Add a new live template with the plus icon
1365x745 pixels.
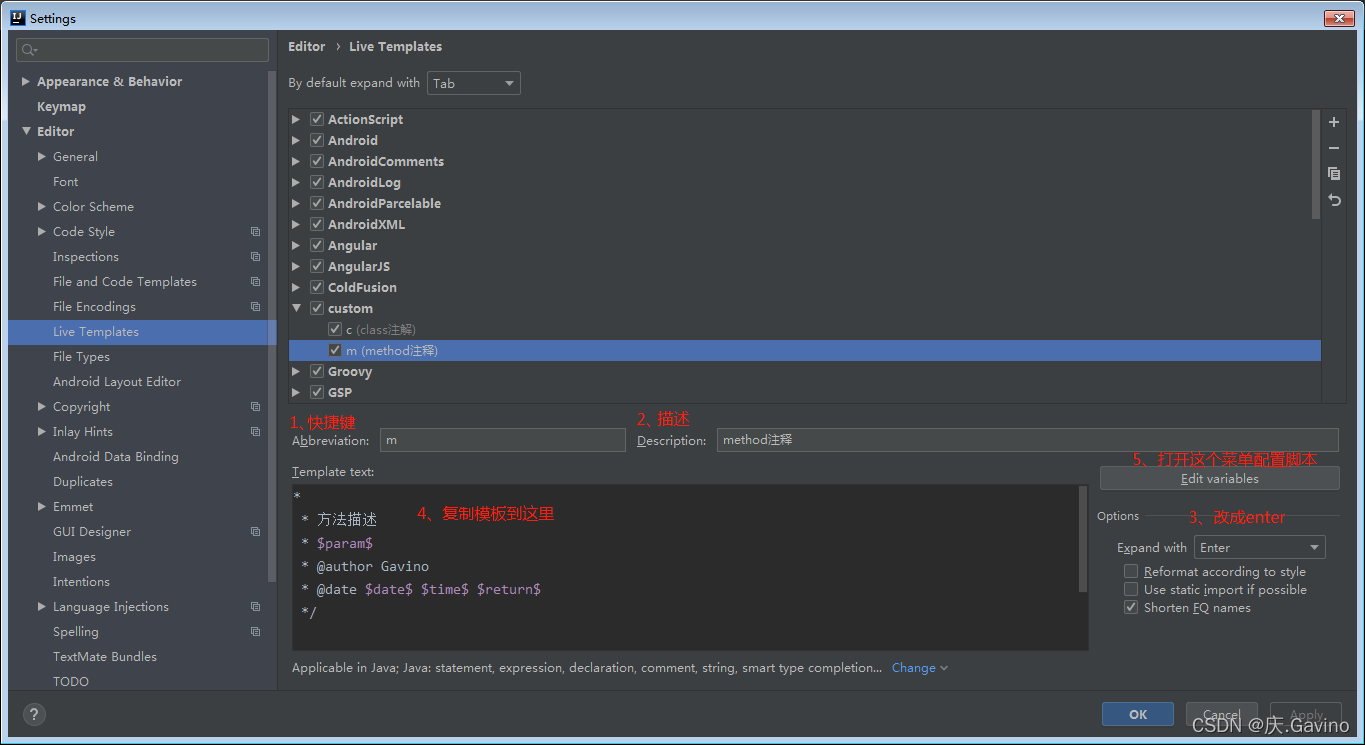tap(1334, 121)
